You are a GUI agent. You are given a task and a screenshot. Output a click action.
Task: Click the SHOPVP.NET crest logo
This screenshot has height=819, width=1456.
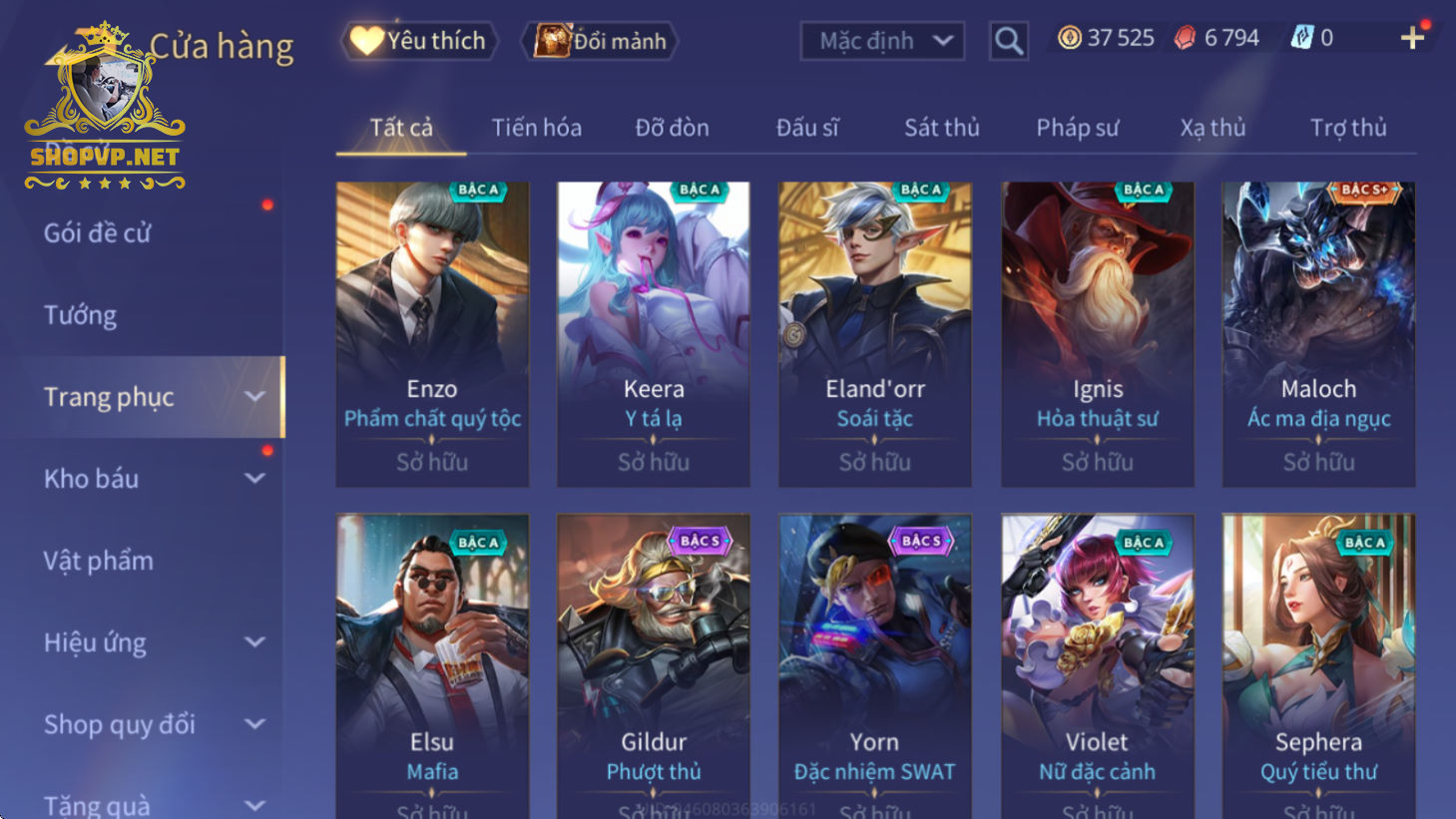pos(105,107)
